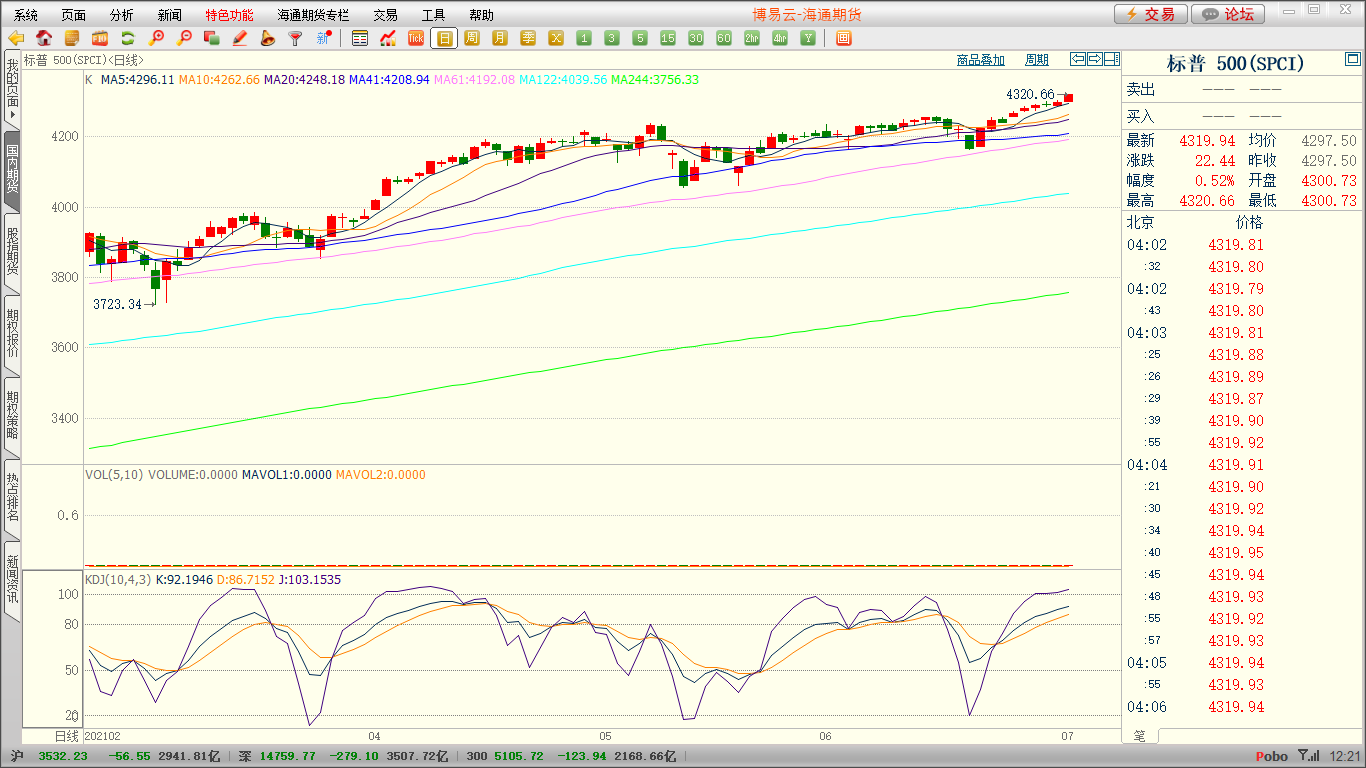This screenshot has height=768, width=1366.
Task: Select the 4hr period icon
Action: point(780,39)
